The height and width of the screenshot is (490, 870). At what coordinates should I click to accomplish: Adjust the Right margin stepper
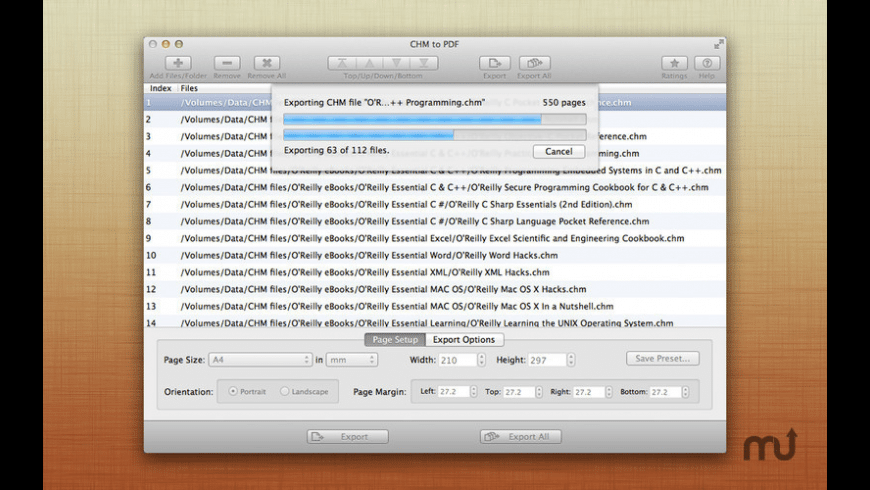point(609,391)
